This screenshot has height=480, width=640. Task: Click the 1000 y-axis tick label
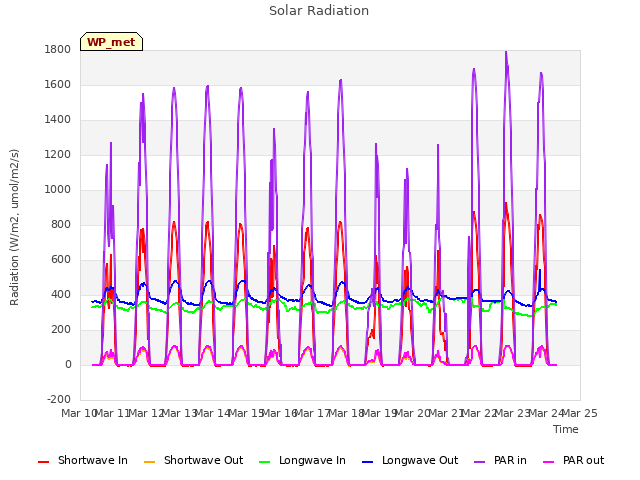click(x=58, y=189)
